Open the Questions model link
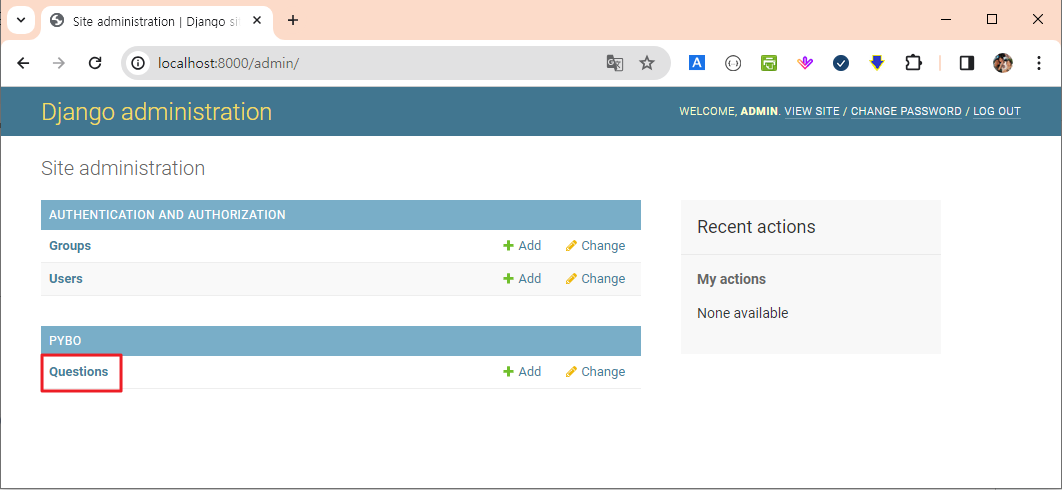Viewport: 1062px width, 490px height. pyautogui.click(x=79, y=371)
